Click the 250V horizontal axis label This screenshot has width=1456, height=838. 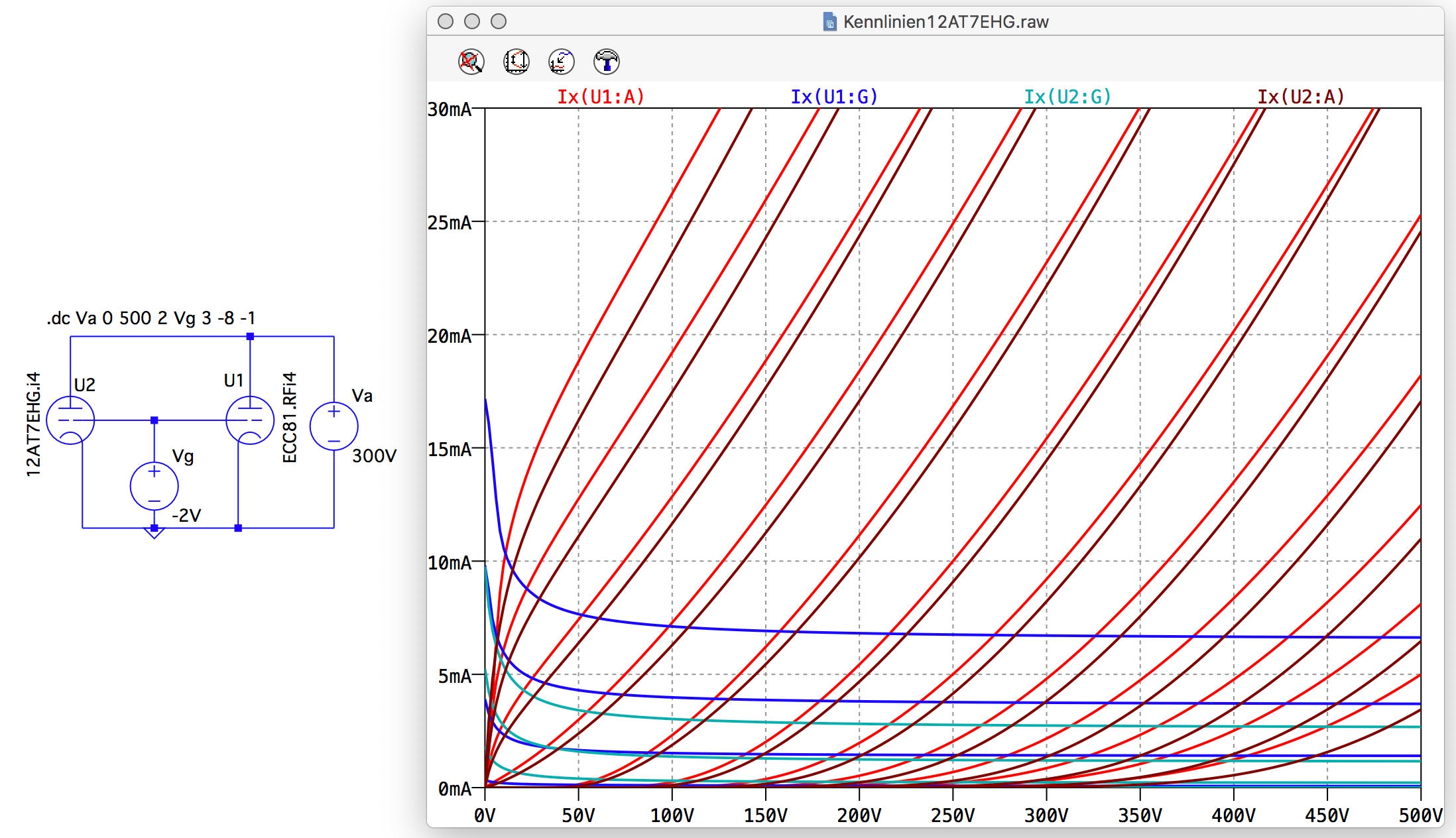click(x=953, y=815)
